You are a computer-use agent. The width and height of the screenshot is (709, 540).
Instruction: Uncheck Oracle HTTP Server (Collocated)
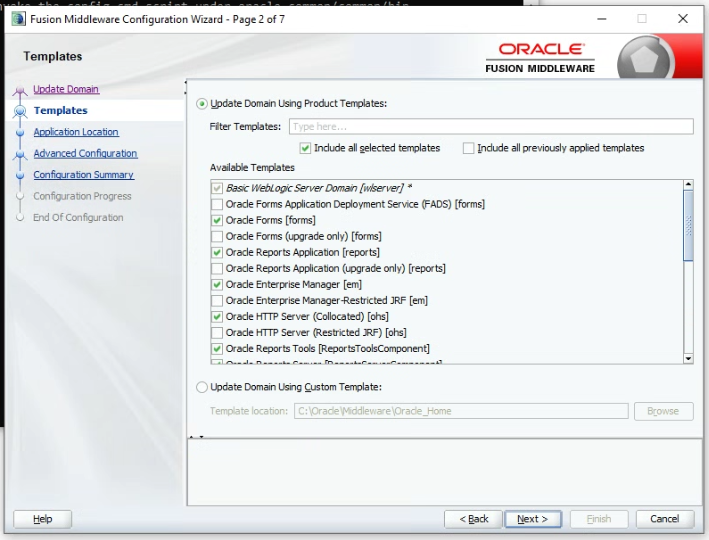click(x=217, y=317)
